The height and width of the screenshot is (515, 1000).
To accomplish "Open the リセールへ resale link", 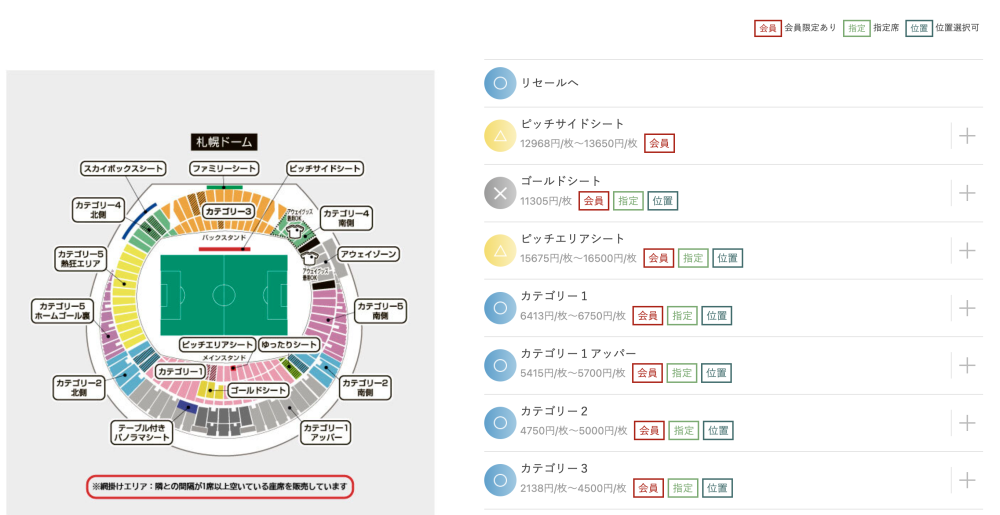I will (550, 83).
